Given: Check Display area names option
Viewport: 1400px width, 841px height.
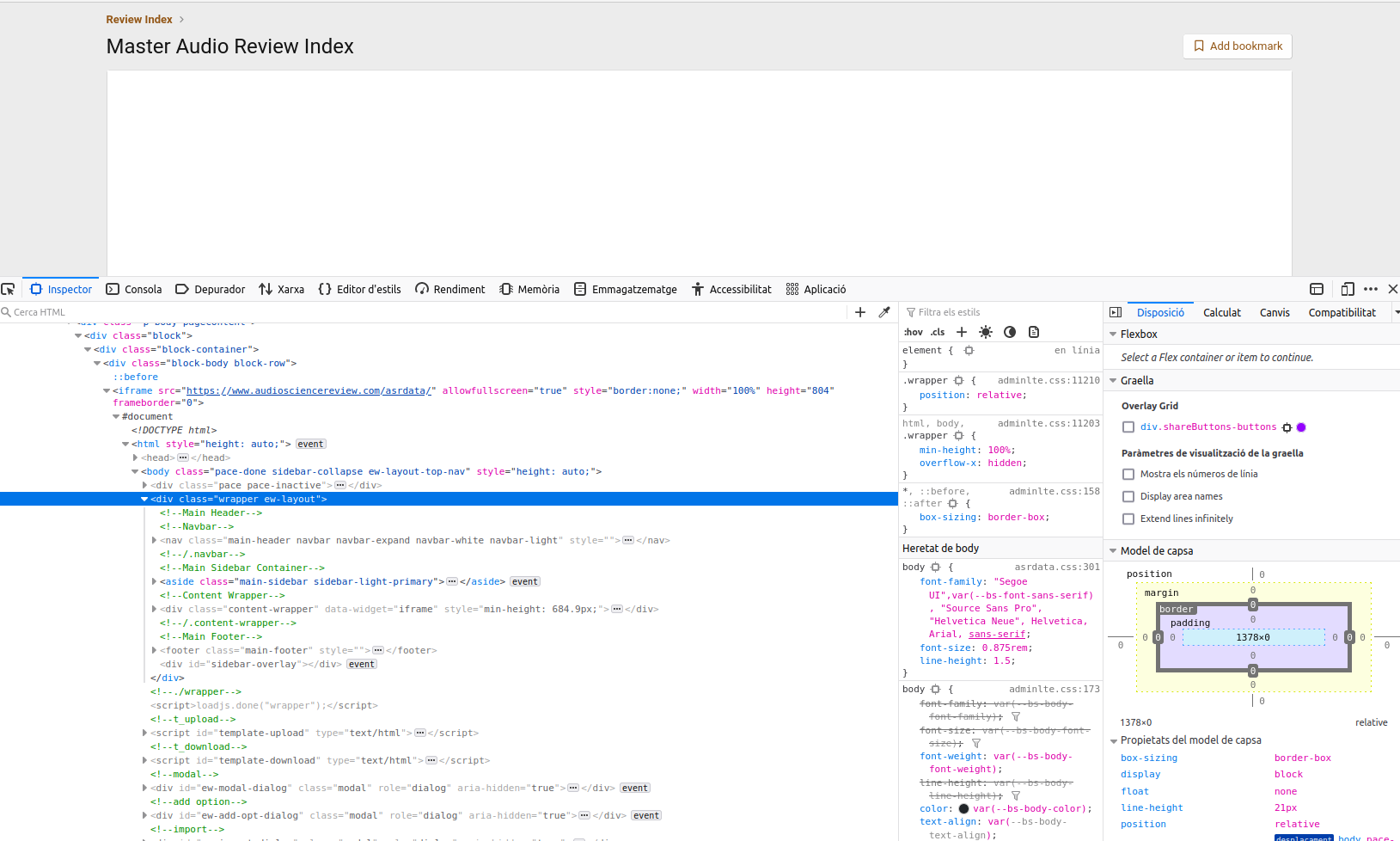Looking at the screenshot, I should pyautogui.click(x=1128, y=496).
